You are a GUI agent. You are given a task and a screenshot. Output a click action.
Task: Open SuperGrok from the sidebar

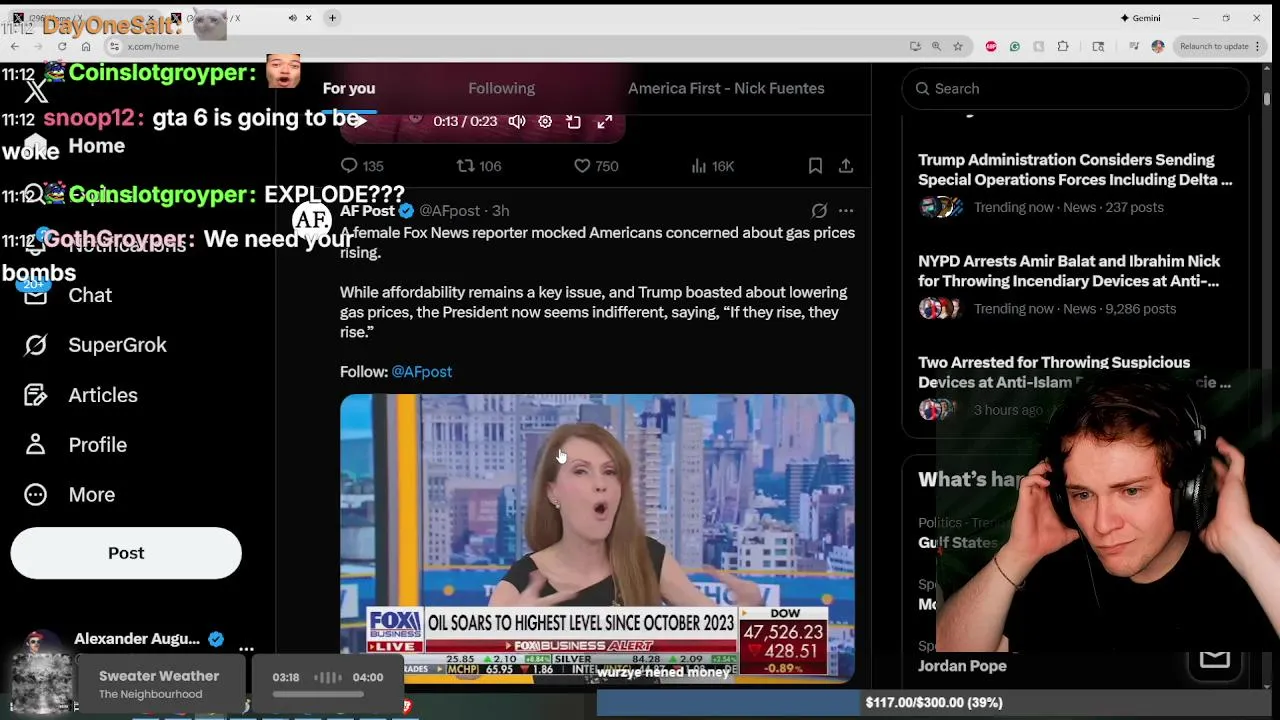[117, 345]
